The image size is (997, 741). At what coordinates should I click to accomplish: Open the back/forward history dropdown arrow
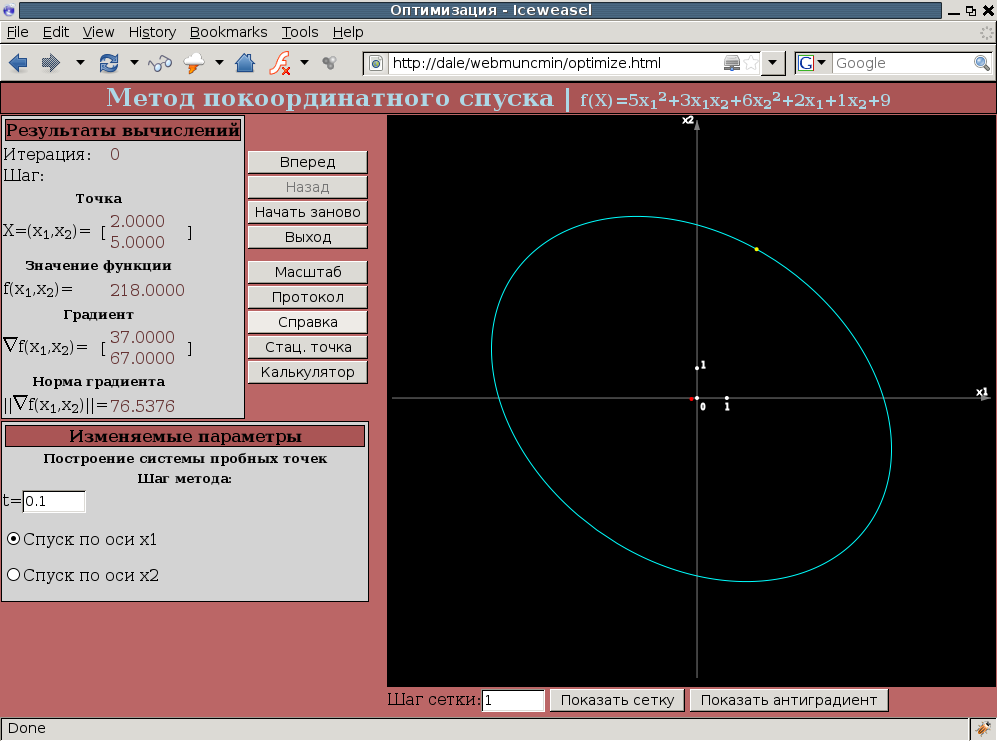(x=80, y=63)
